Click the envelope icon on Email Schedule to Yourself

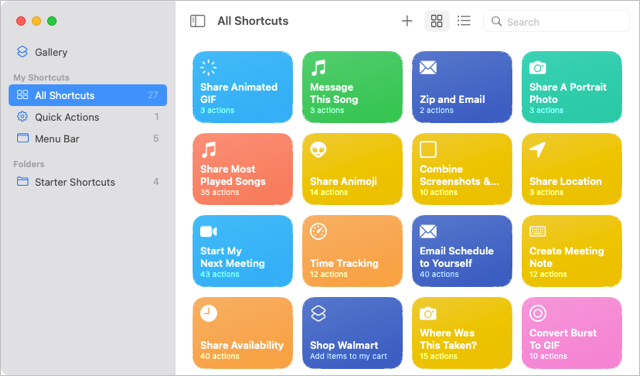tap(428, 231)
